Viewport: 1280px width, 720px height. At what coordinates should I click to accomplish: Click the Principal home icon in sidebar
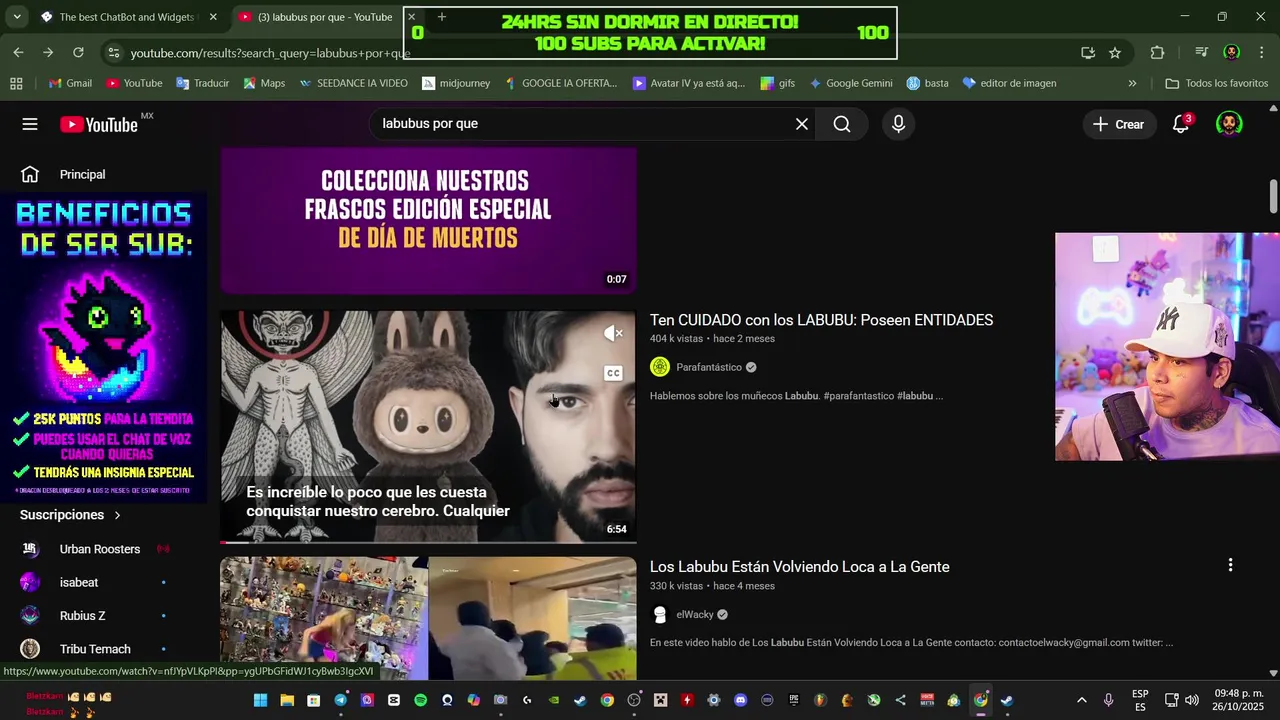click(x=30, y=174)
